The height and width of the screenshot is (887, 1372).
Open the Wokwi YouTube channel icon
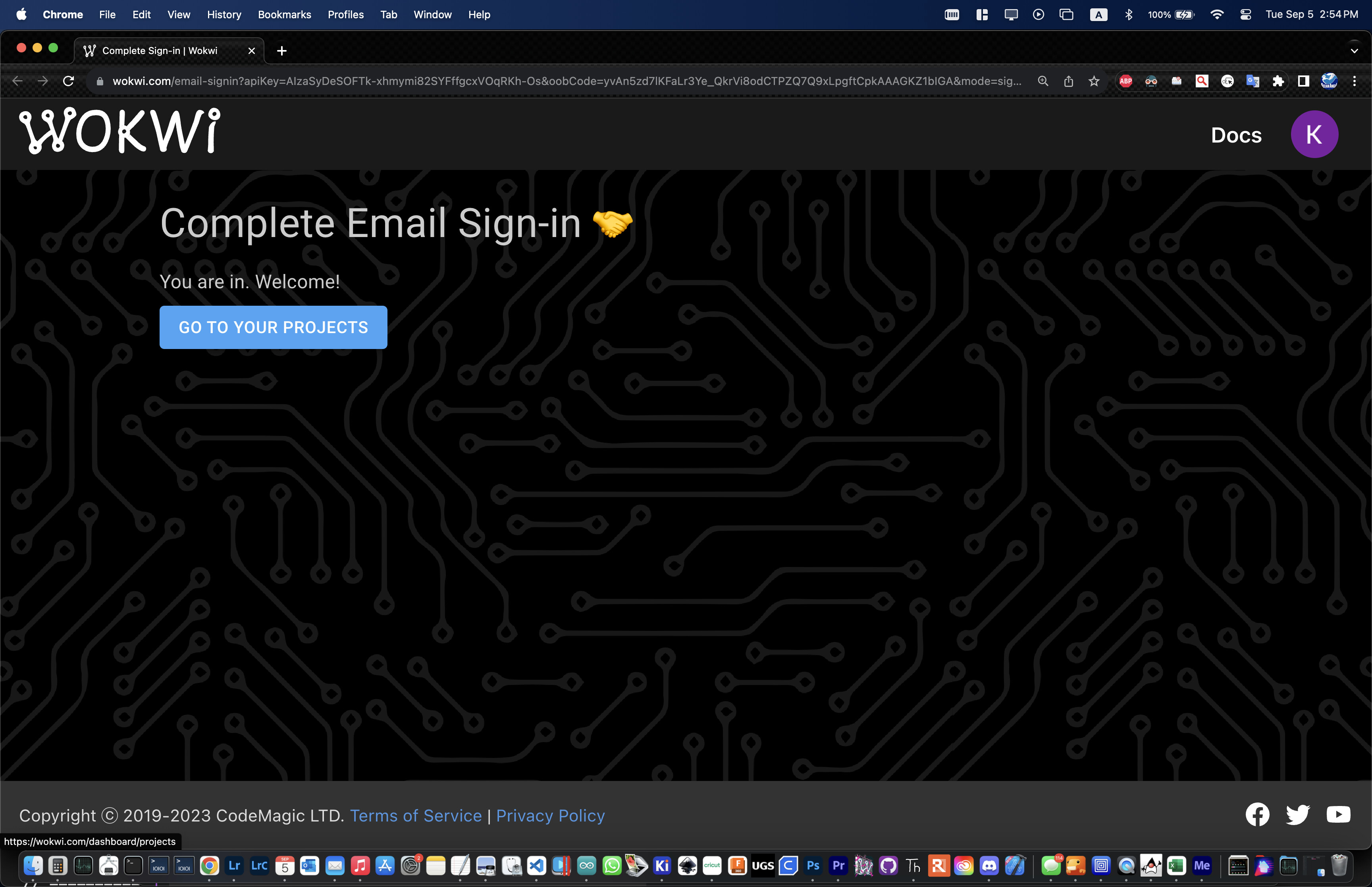[1338, 814]
